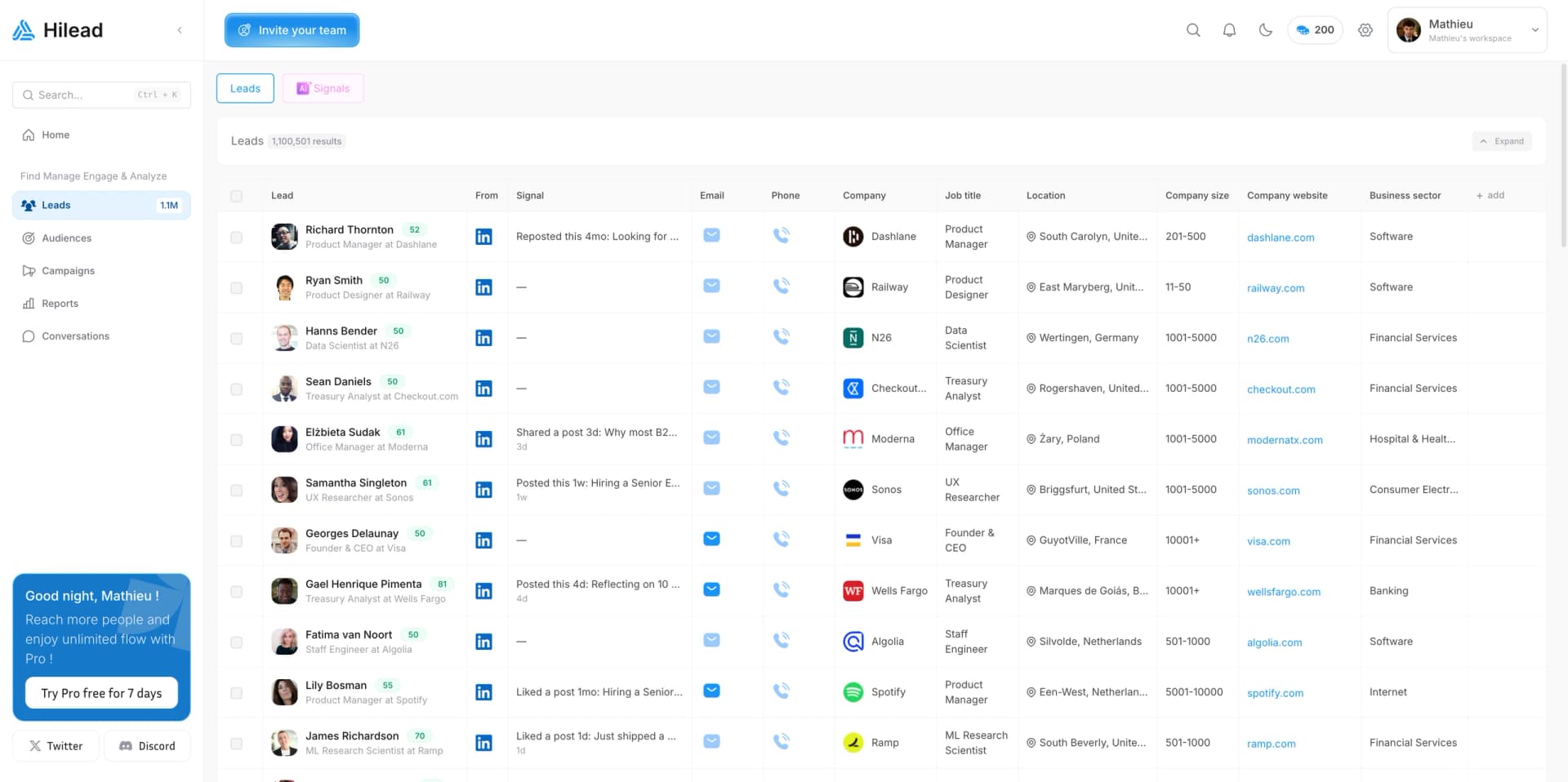Open the search icon in top bar
1568x782 pixels.
[x=1193, y=30]
